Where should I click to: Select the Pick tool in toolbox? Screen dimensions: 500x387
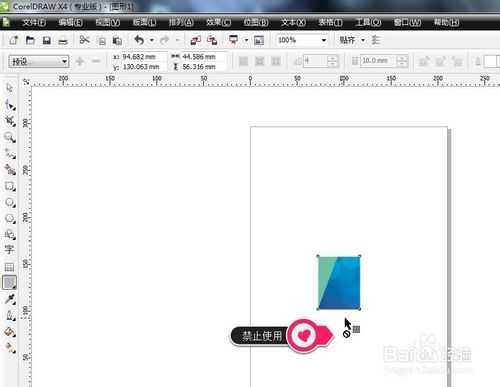pos(10,88)
